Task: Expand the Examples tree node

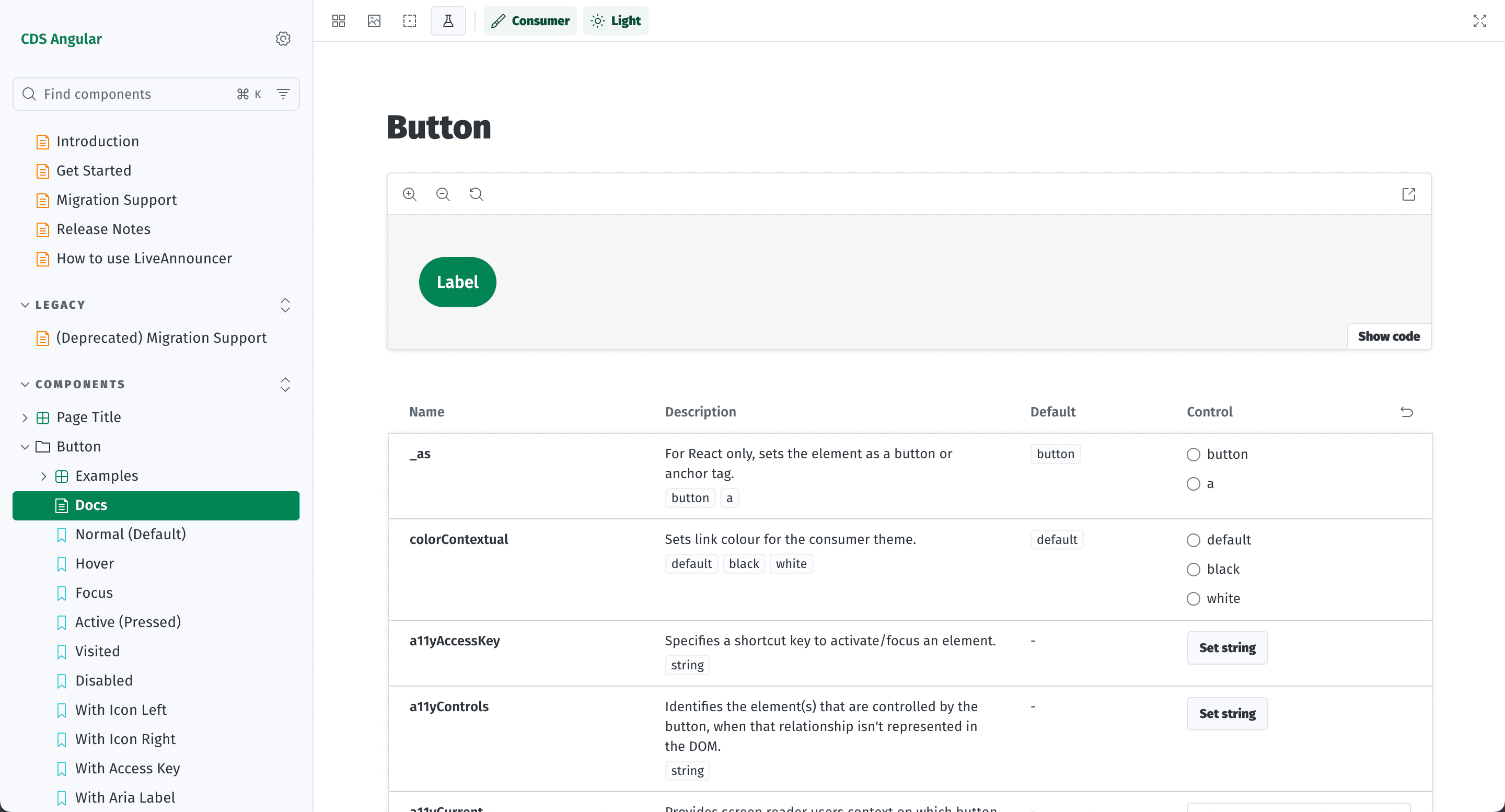Action: coord(43,476)
